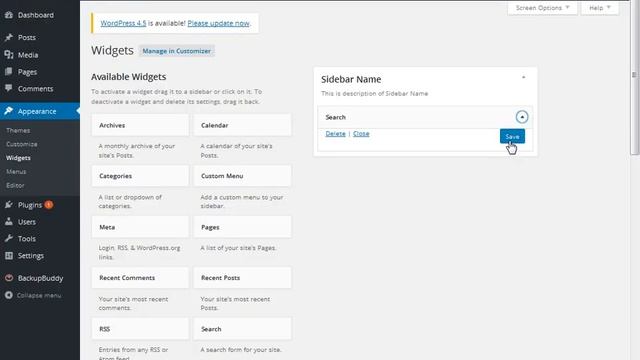640x360 pixels.
Task: Select the Meta available widget
Action: pyautogui.click(x=140, y=227)
